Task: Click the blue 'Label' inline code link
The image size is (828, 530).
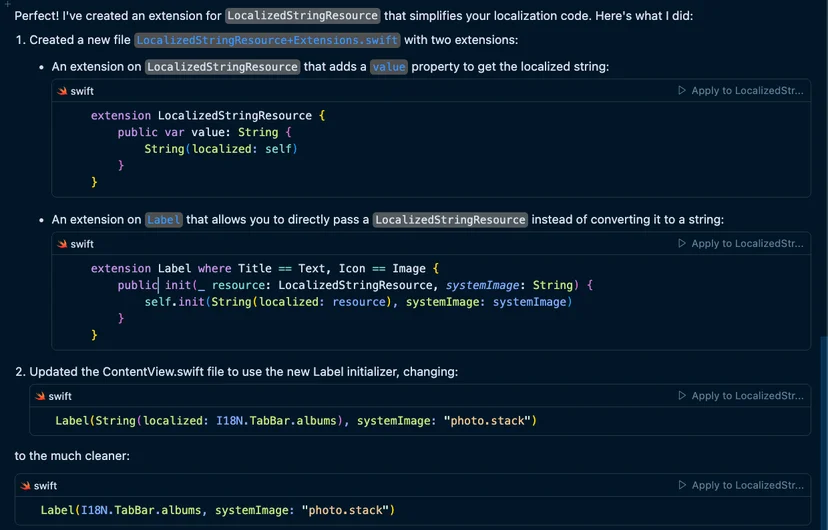Action: 164,220
